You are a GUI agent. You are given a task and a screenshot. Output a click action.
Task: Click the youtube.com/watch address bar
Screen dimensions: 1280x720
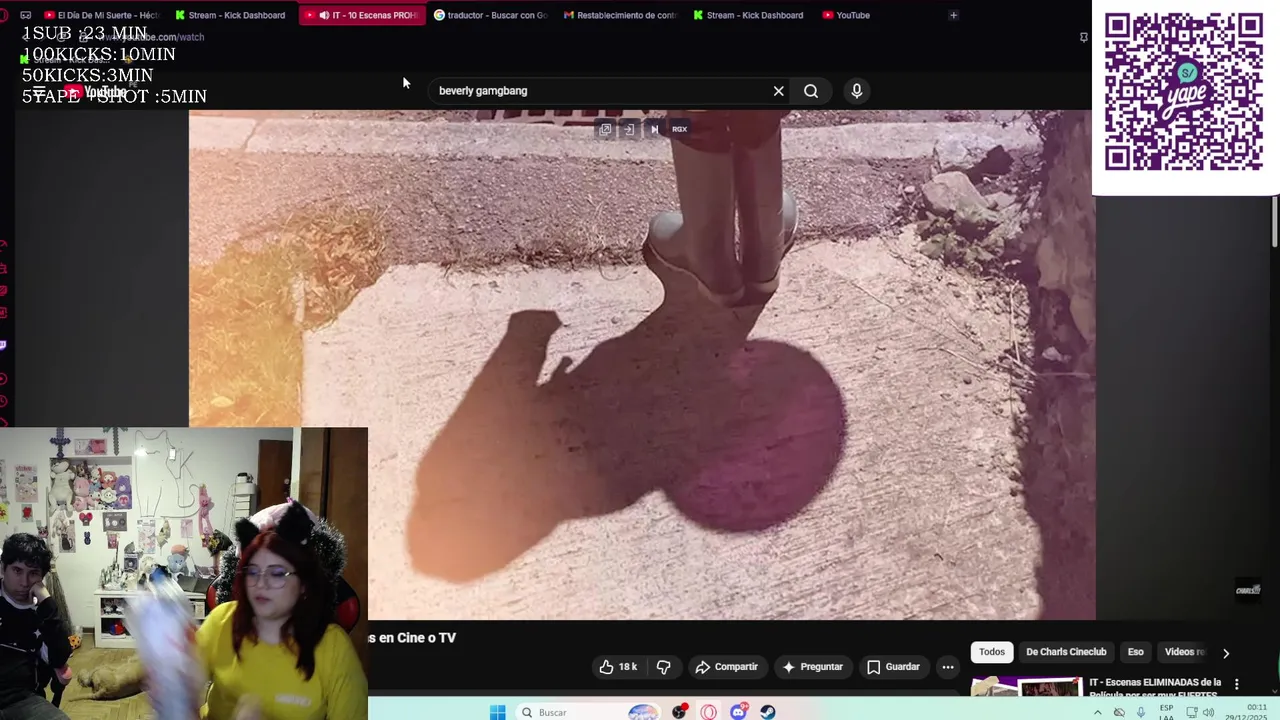150,37
